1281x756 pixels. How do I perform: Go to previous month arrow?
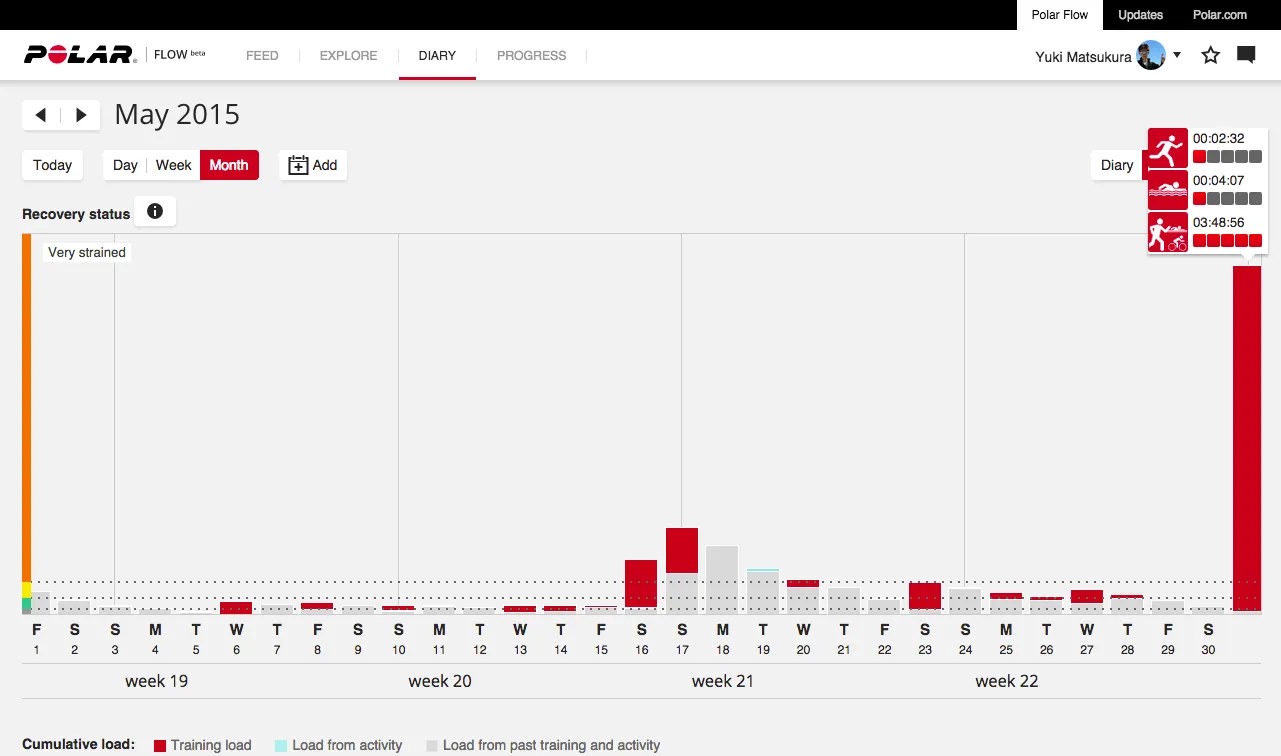tap(41, 115)
